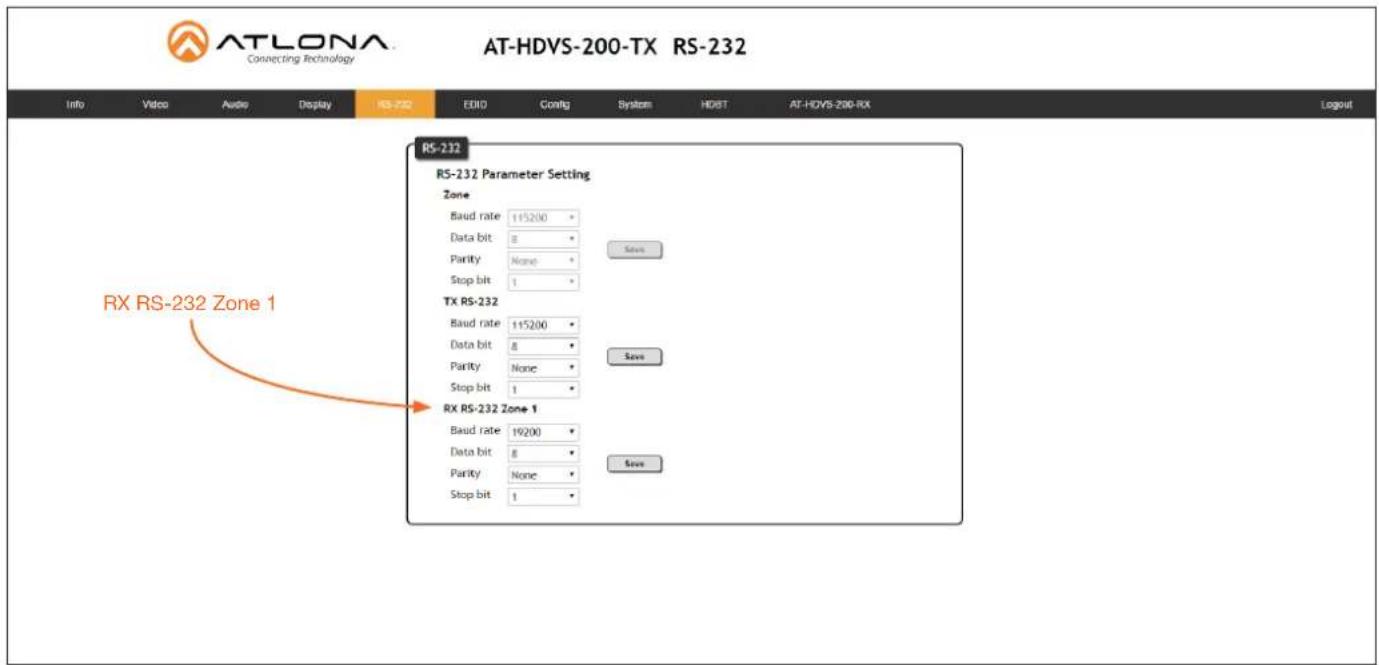1379x665 pixels.
Task: Open TX RS-232 Parity dropdown
Action: 544,368
